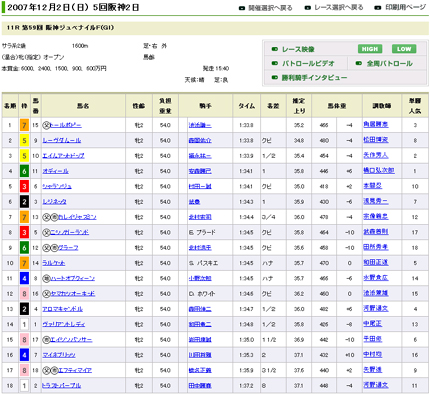Click the jockey name S.パスキエ
The height and width of the screenshot is (395, 430).
point(204,263)
